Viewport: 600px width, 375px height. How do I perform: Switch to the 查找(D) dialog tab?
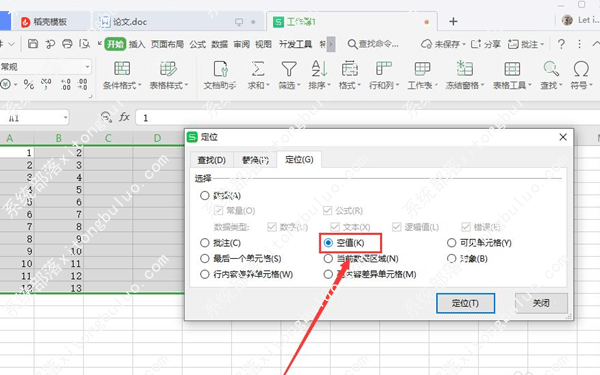click(x=212, y=160)
